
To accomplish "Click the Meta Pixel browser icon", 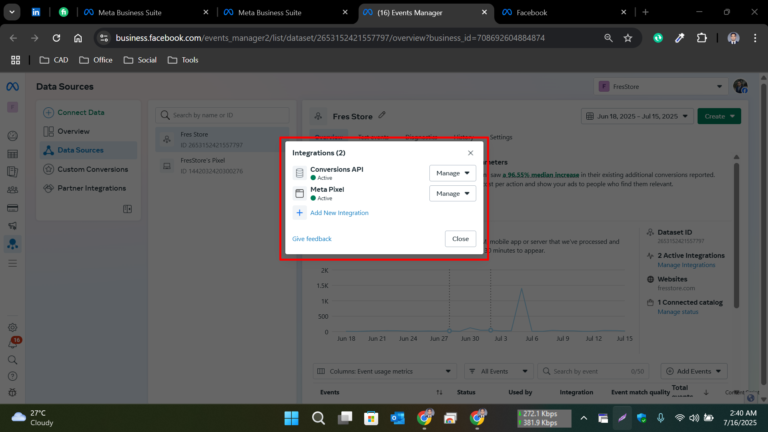I will coord(299,193).
